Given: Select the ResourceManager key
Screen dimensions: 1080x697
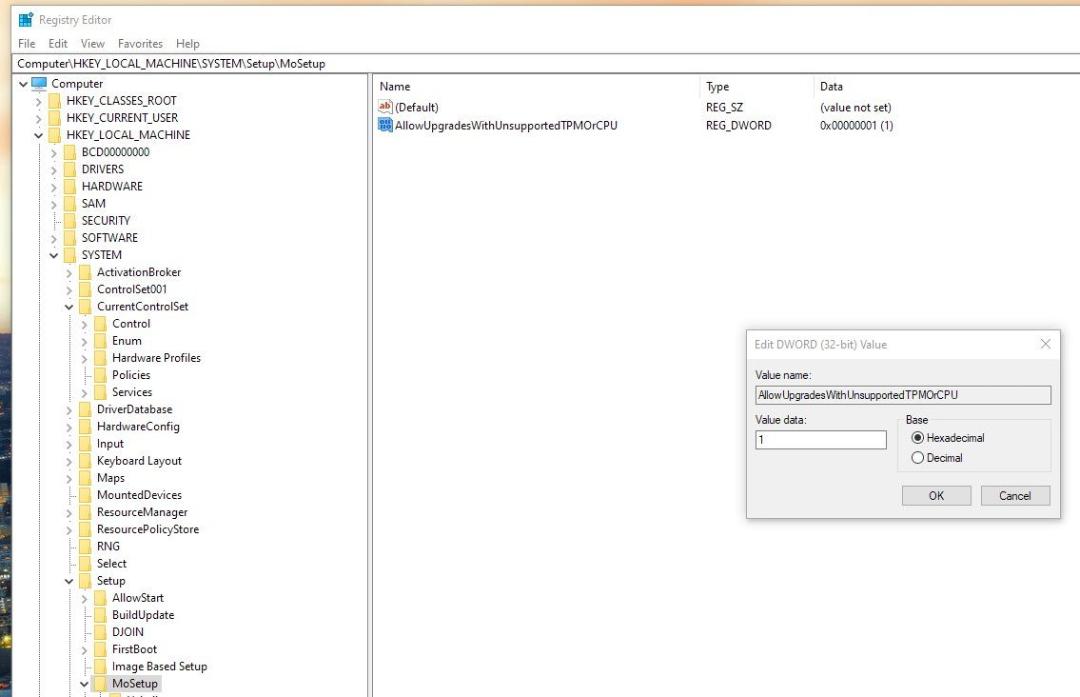Looking at the screenshot, I should pos(142,512).
